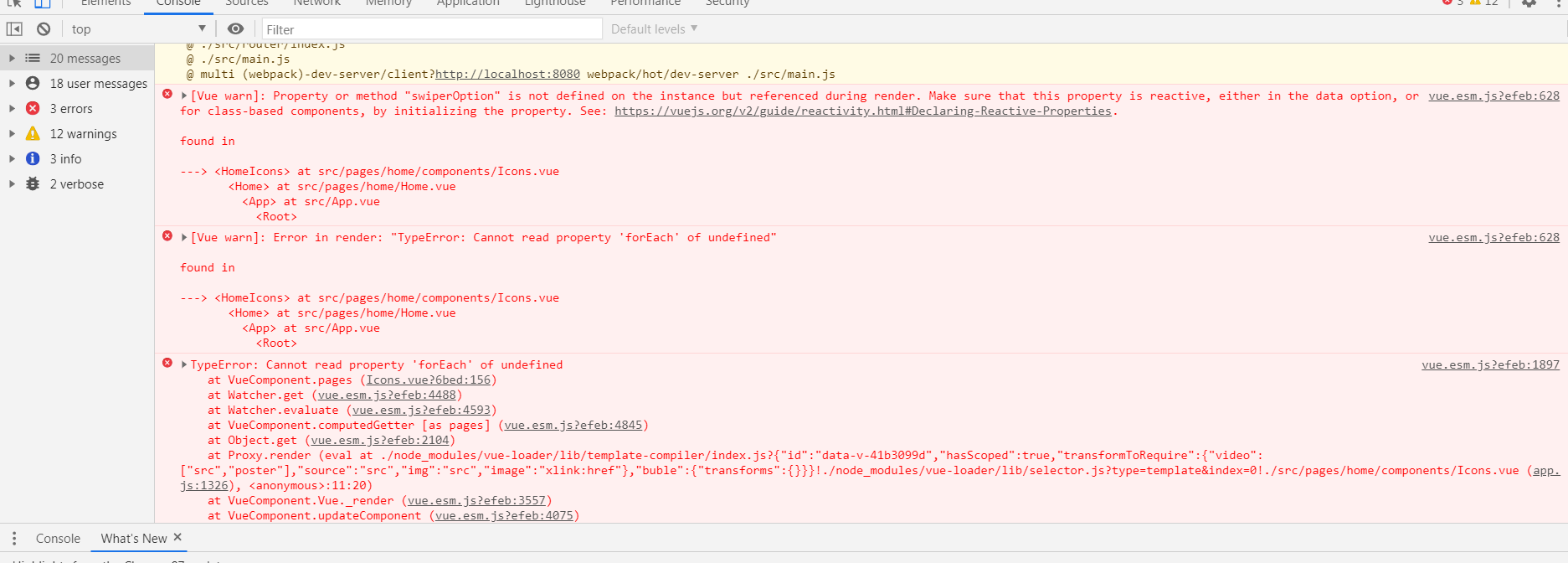
Task: Open the top context dropdown
Action: [x=138, y=29]
